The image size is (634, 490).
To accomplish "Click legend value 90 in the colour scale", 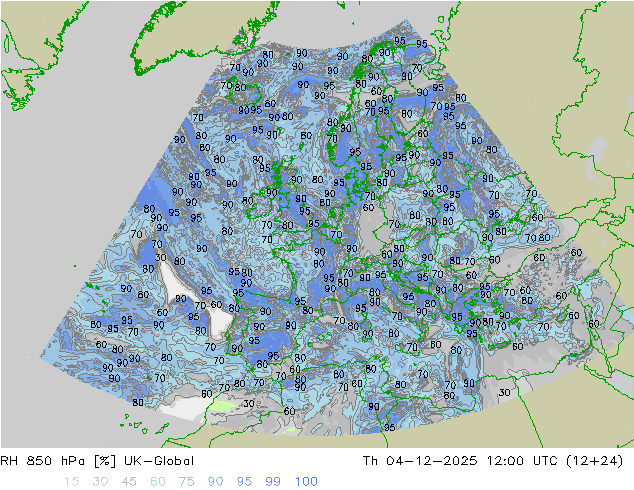I will click(216, 482).
